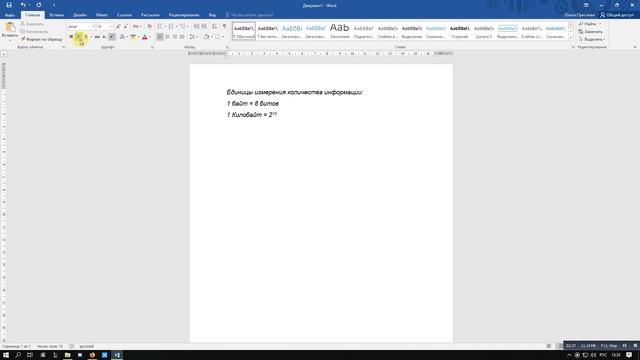640x360 pixels.
Task: Open the borders dropdown
Action: (x=222, y=37)
